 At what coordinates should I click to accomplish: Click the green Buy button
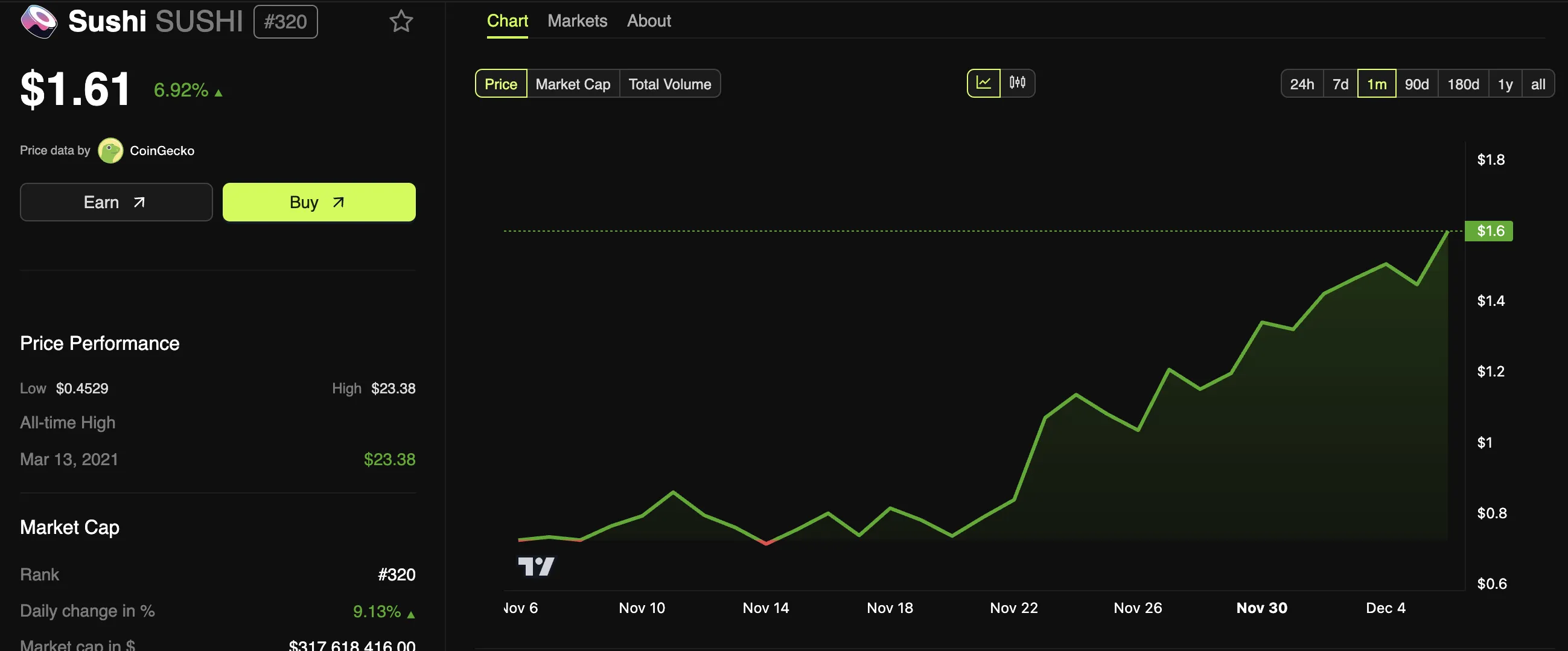coord(319,202)
